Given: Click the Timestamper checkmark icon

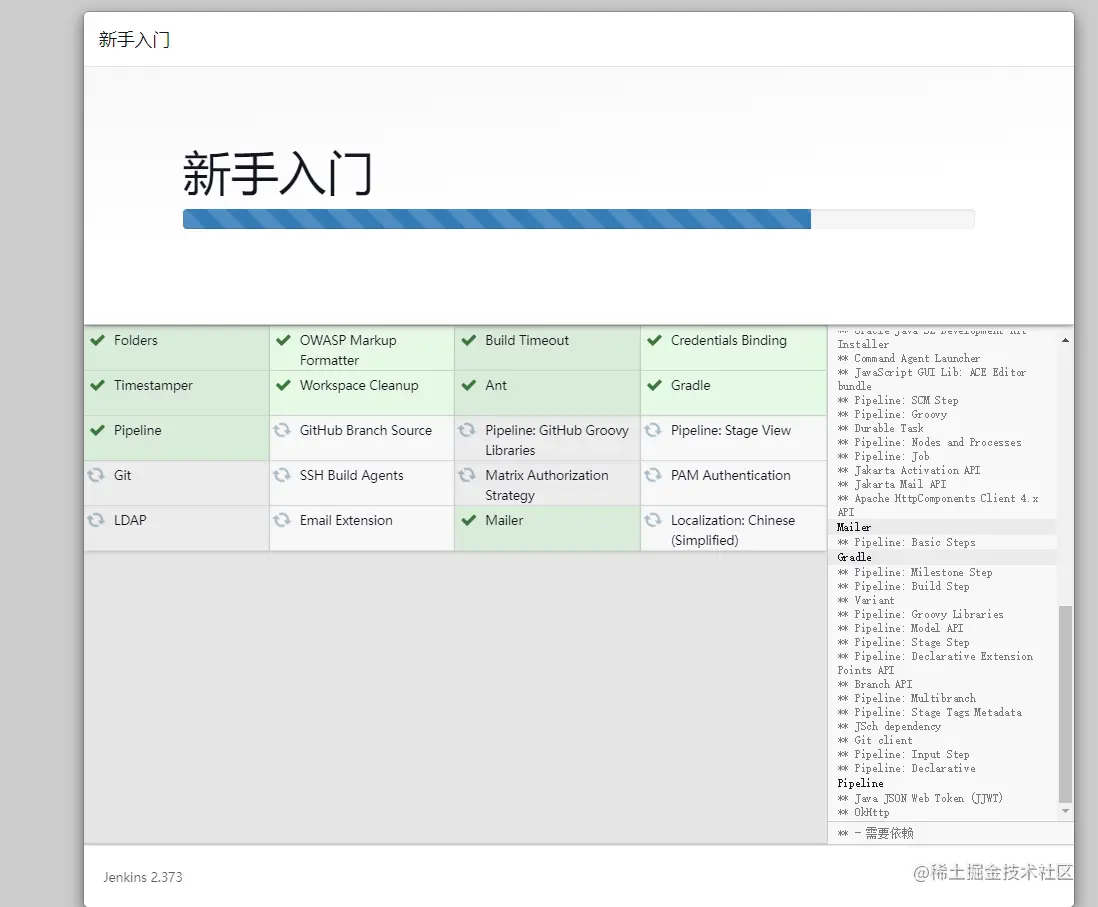Looking at the screenshot, I should coord(97,385).
